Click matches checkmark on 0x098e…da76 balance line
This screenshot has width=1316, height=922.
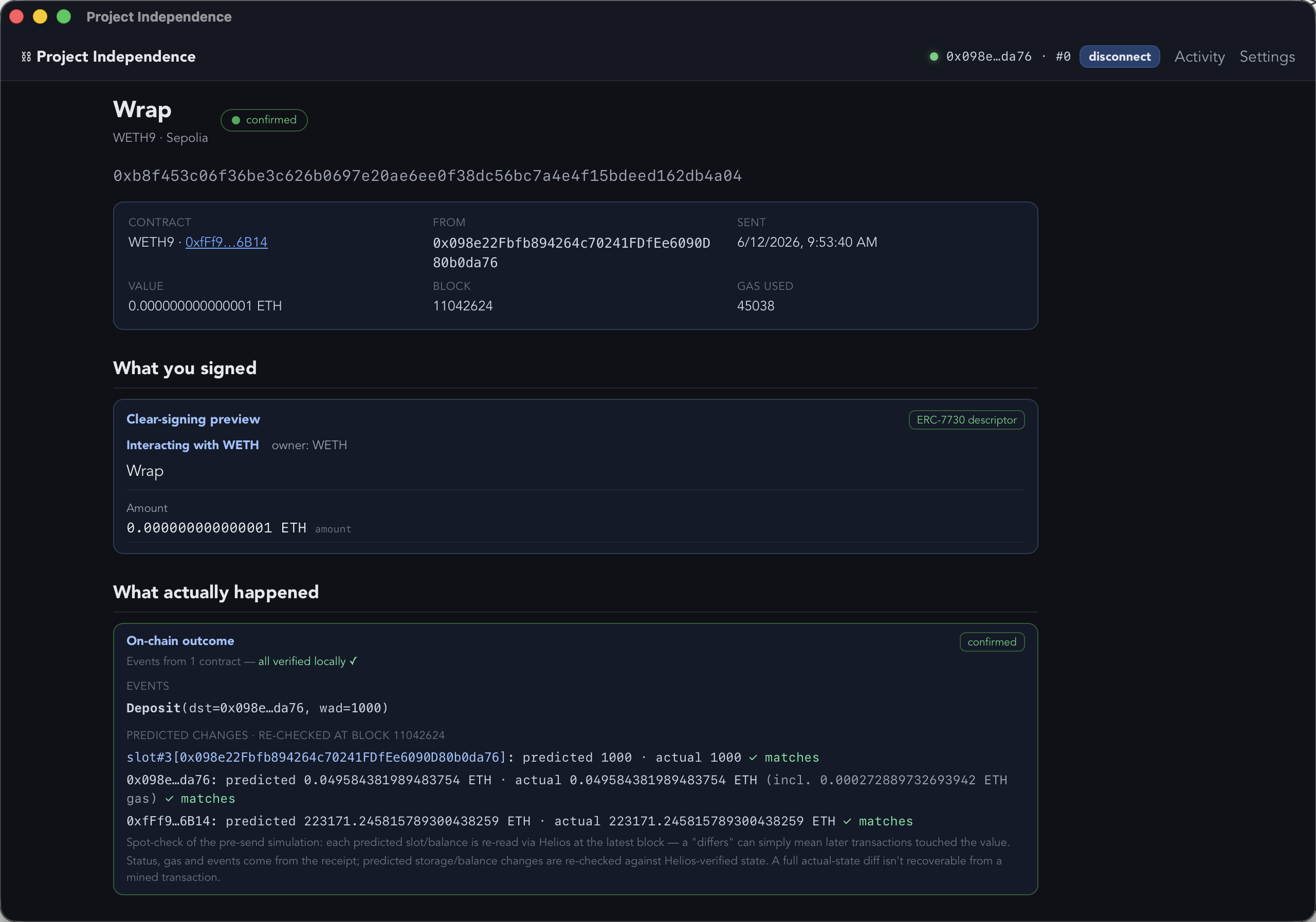click(200, 799)
